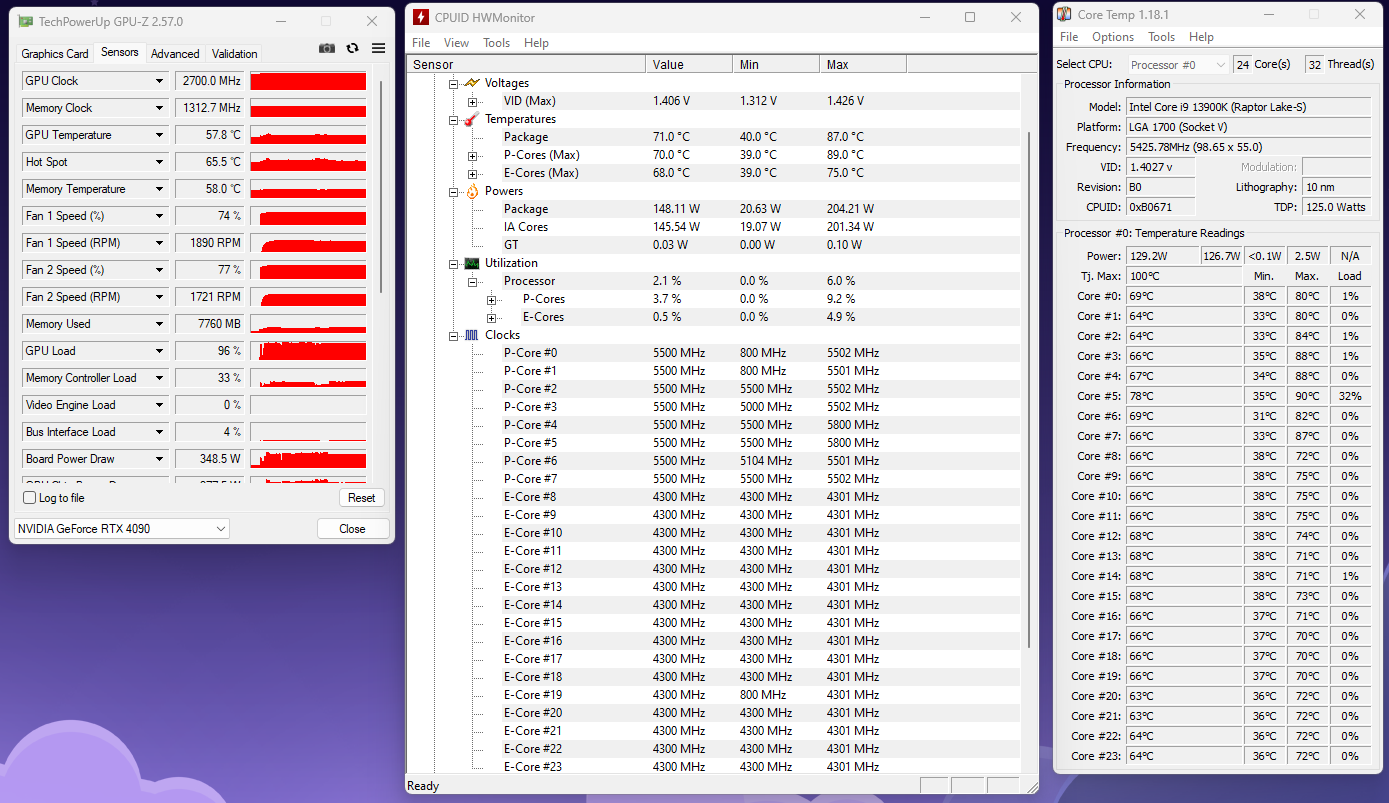The image size is (1389, 803).
Task: Switch to the Advanced tab in GPU-Z
Action: pyautogui.click(x=175, y=54)
